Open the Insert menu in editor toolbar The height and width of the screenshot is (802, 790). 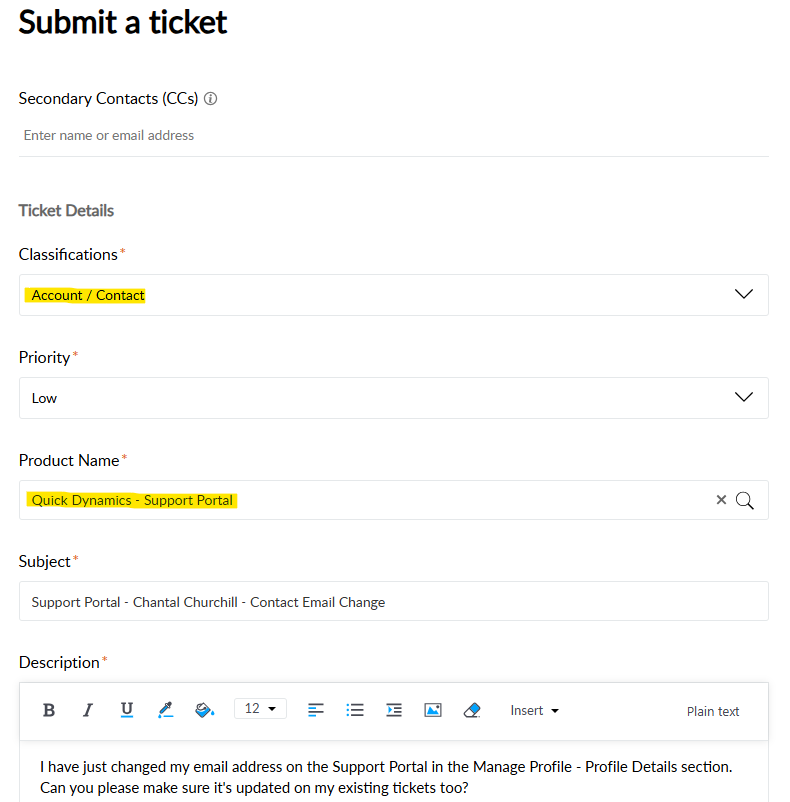point(534,711)
